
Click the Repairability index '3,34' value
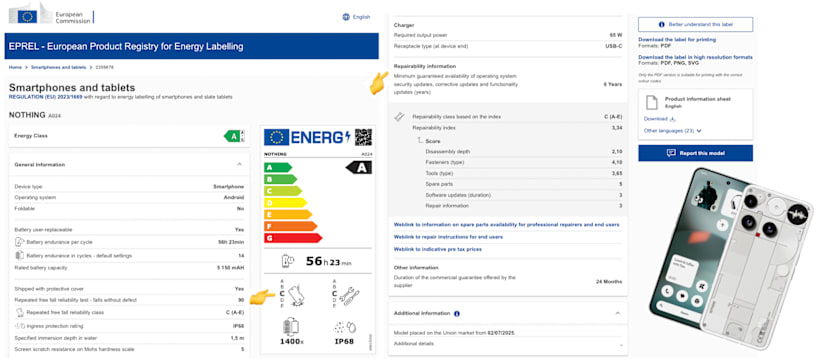point(616,128)
